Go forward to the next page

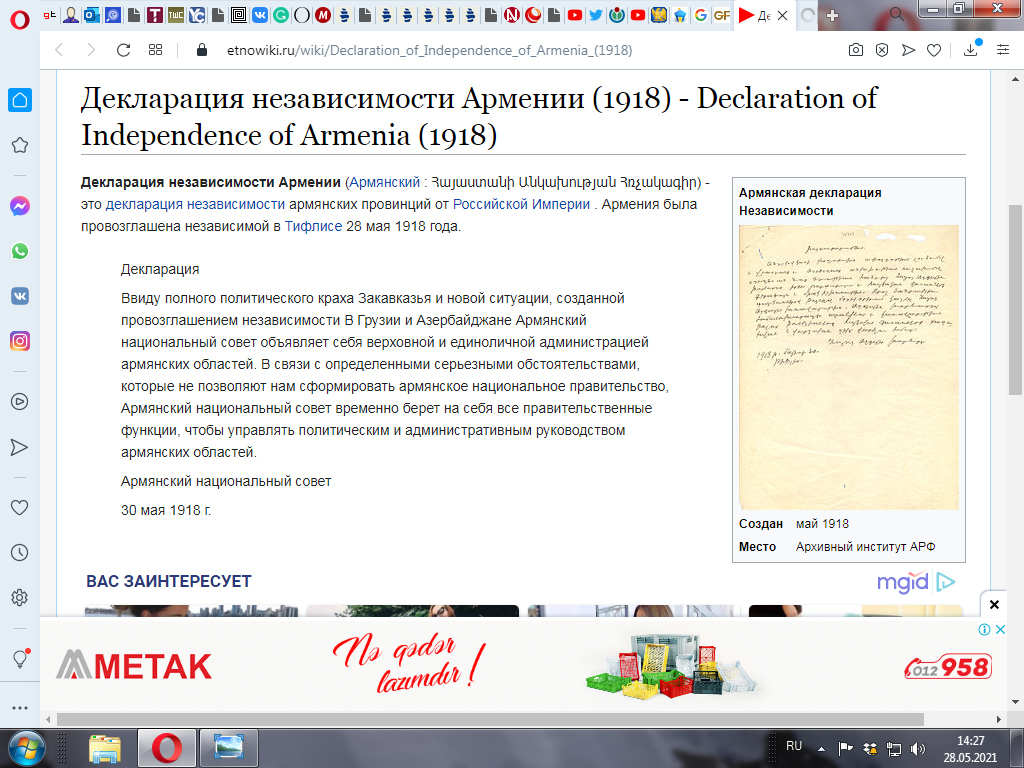pyautogui.click(x=91, y=50)
